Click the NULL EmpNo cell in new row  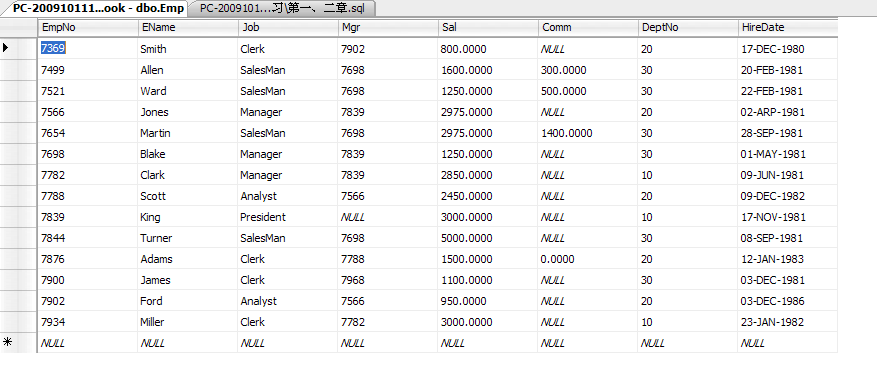pyautogui.click(x=87, y=343)
